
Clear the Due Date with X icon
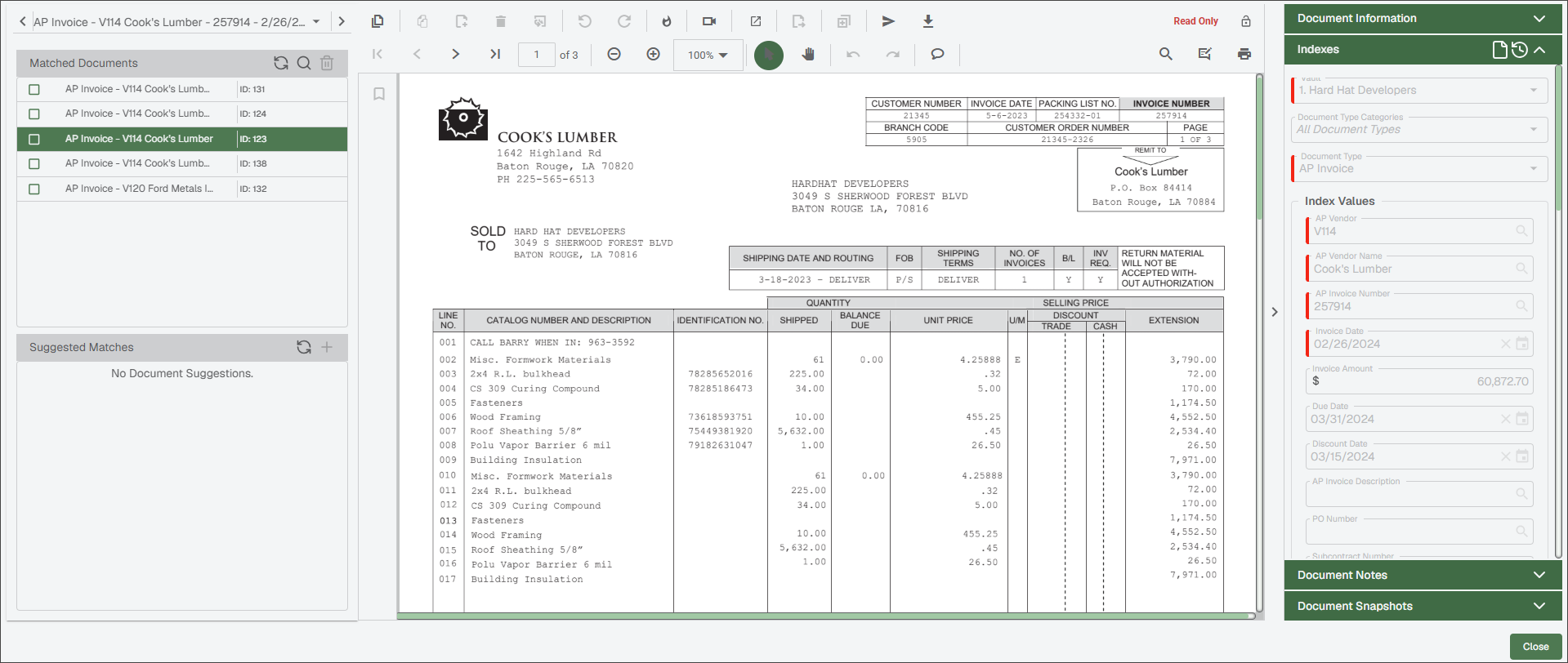[1505, 419]
